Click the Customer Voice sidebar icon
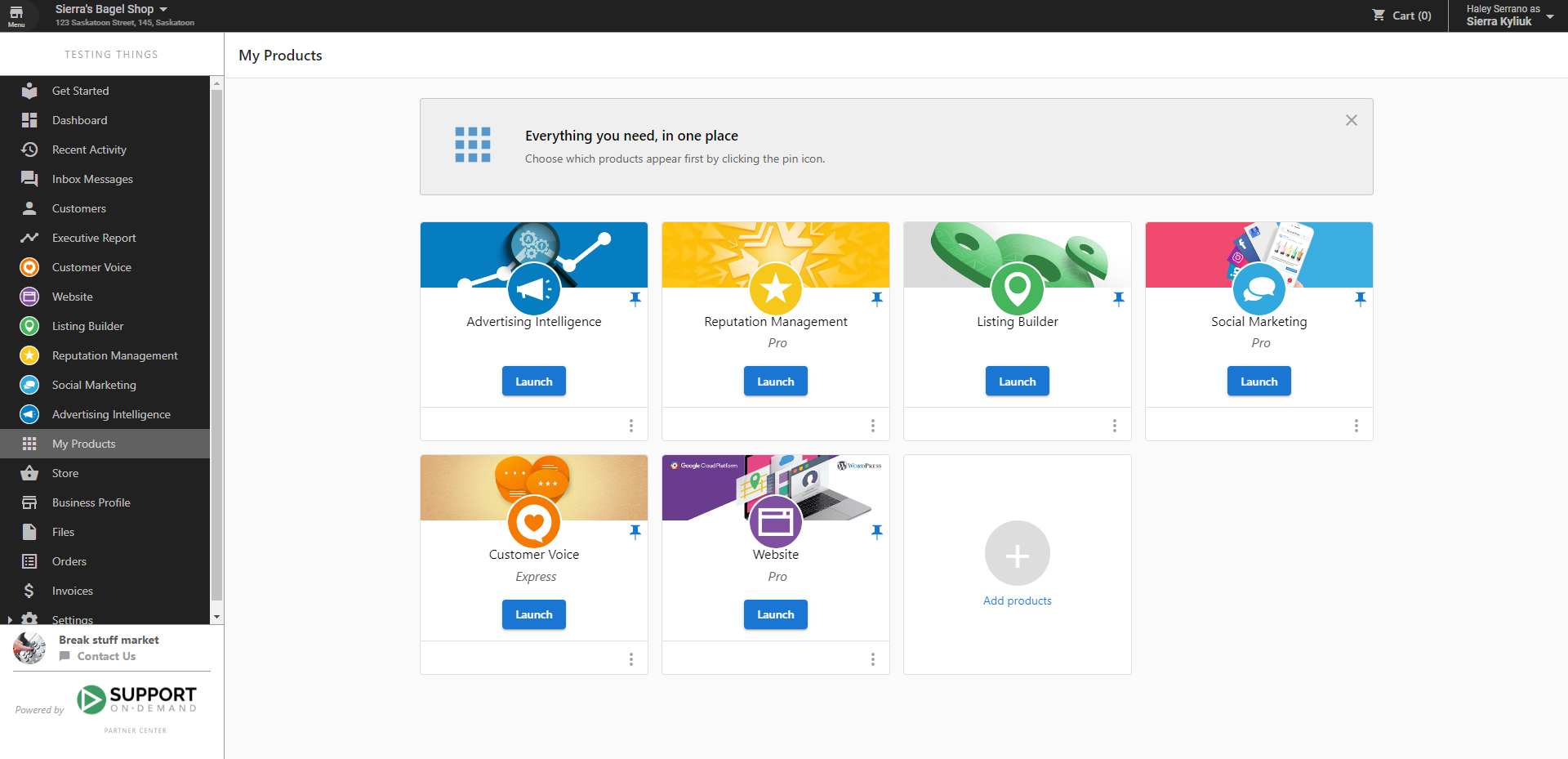 click(x=29, y=267)
